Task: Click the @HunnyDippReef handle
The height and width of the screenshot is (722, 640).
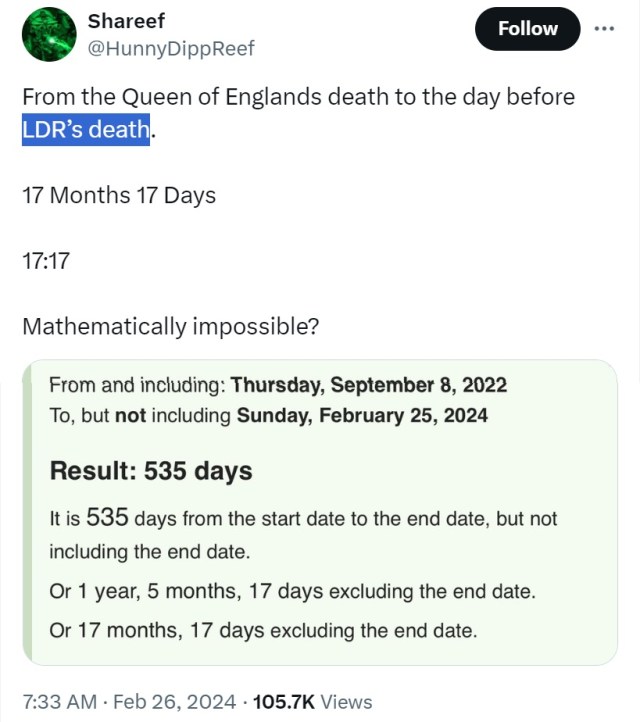Action: click(x=171, y=48)
